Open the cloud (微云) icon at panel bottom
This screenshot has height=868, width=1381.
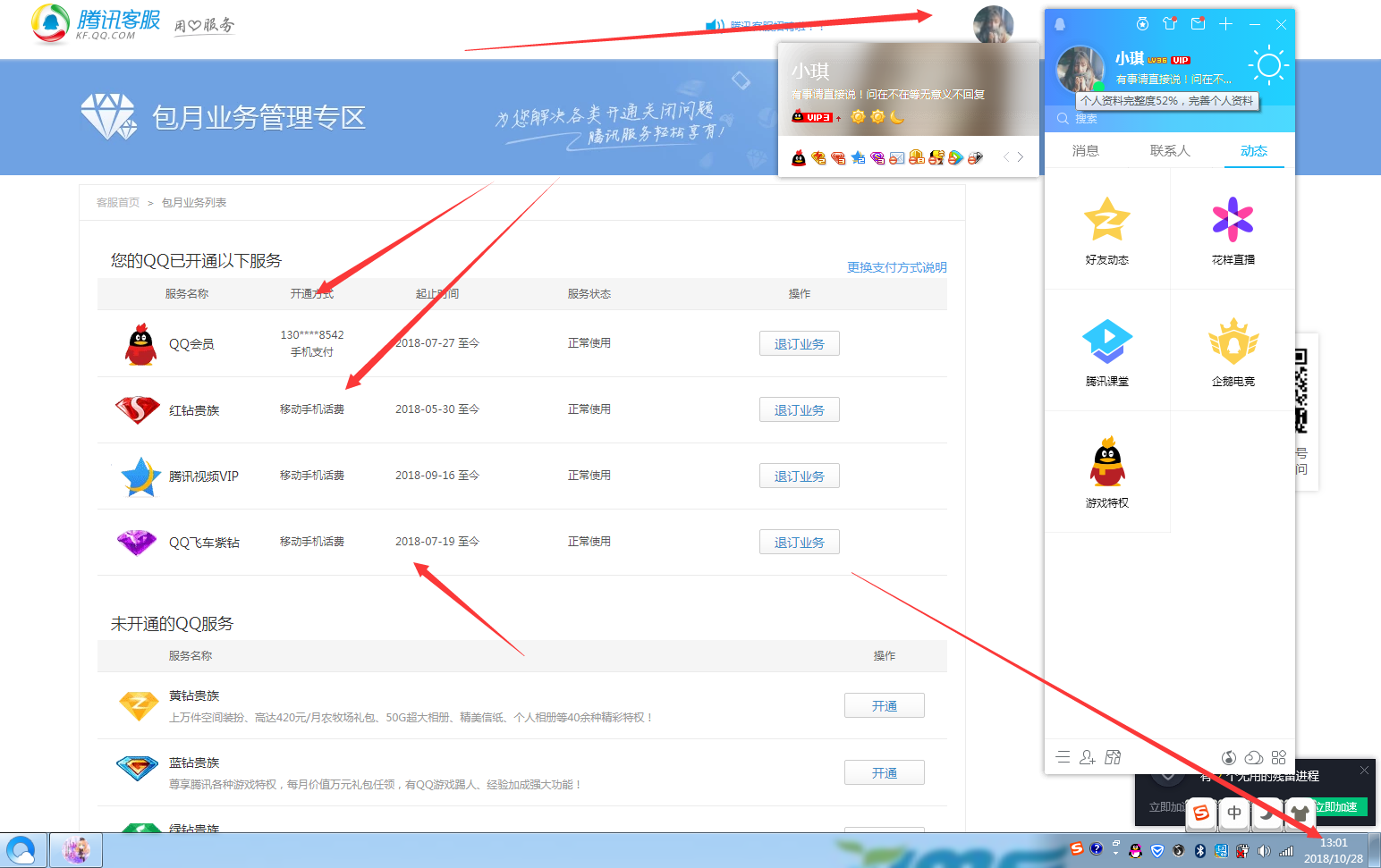[x=1254, y=757]
